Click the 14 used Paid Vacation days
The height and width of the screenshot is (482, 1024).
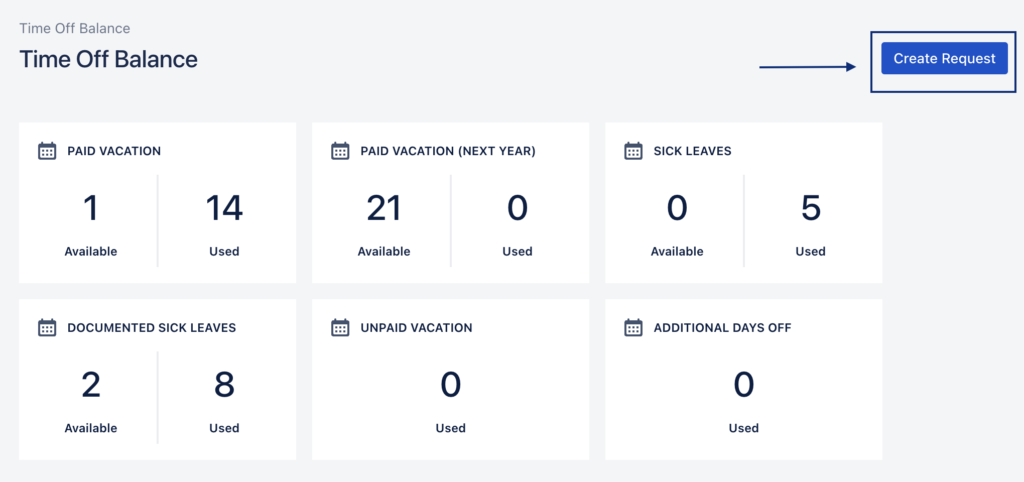(x=224, y=208)
